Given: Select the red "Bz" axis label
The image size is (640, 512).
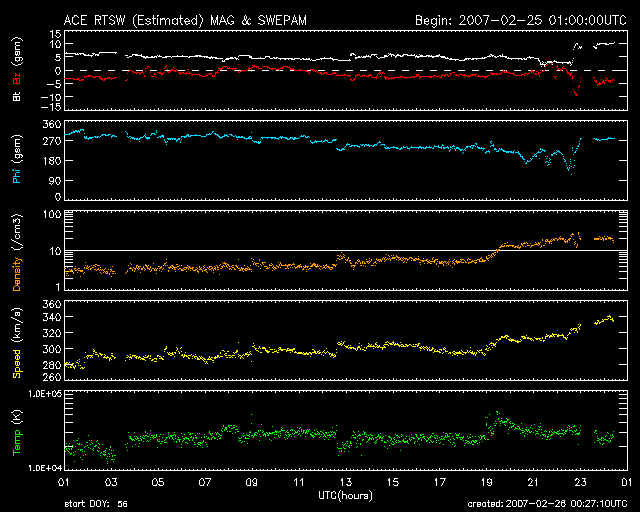Looking at the screenshot, I should [x=17, y=79].
